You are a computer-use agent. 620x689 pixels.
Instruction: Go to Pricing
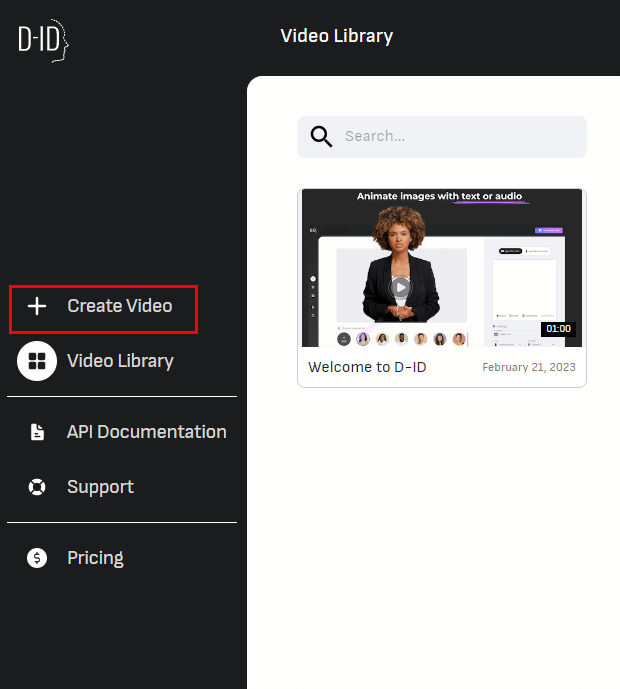coord(95,558)
